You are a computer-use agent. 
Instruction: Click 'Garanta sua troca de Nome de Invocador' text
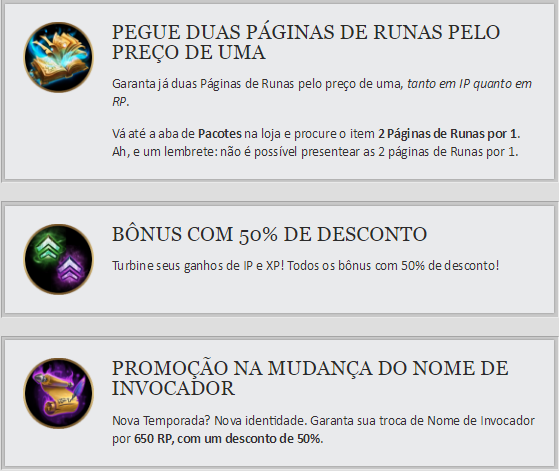click(422, 421)
